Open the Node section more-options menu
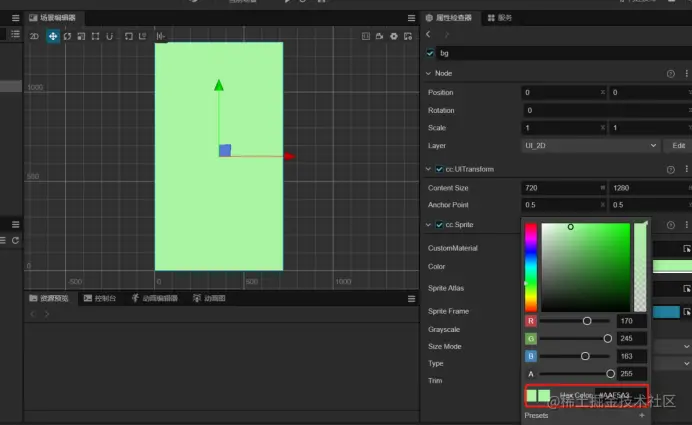692x425 pixels. pos(686,73)
